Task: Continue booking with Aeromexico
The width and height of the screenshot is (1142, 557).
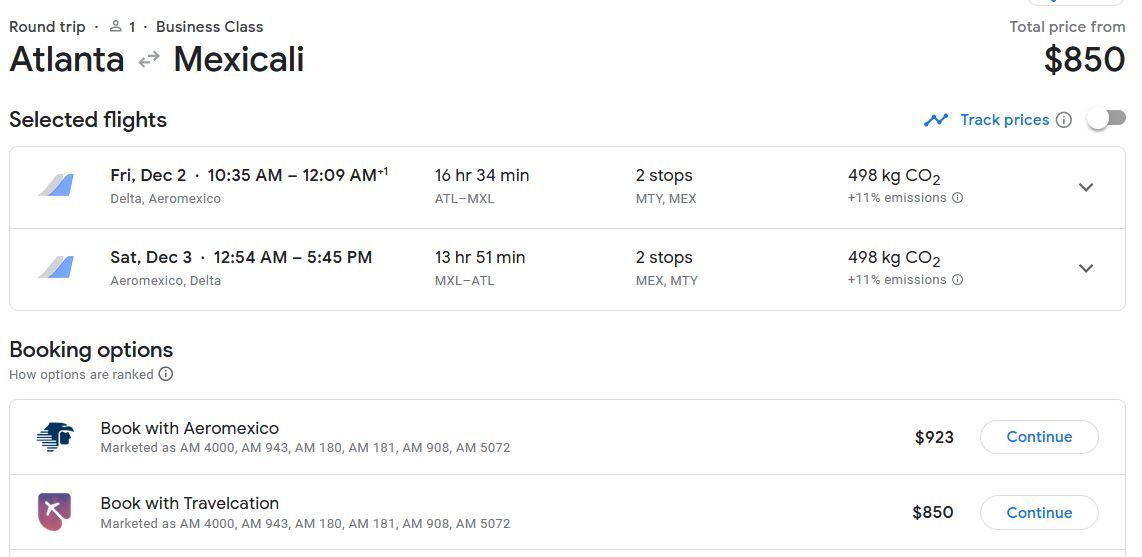Action: pyautogui.click(x=1039, y=437)
